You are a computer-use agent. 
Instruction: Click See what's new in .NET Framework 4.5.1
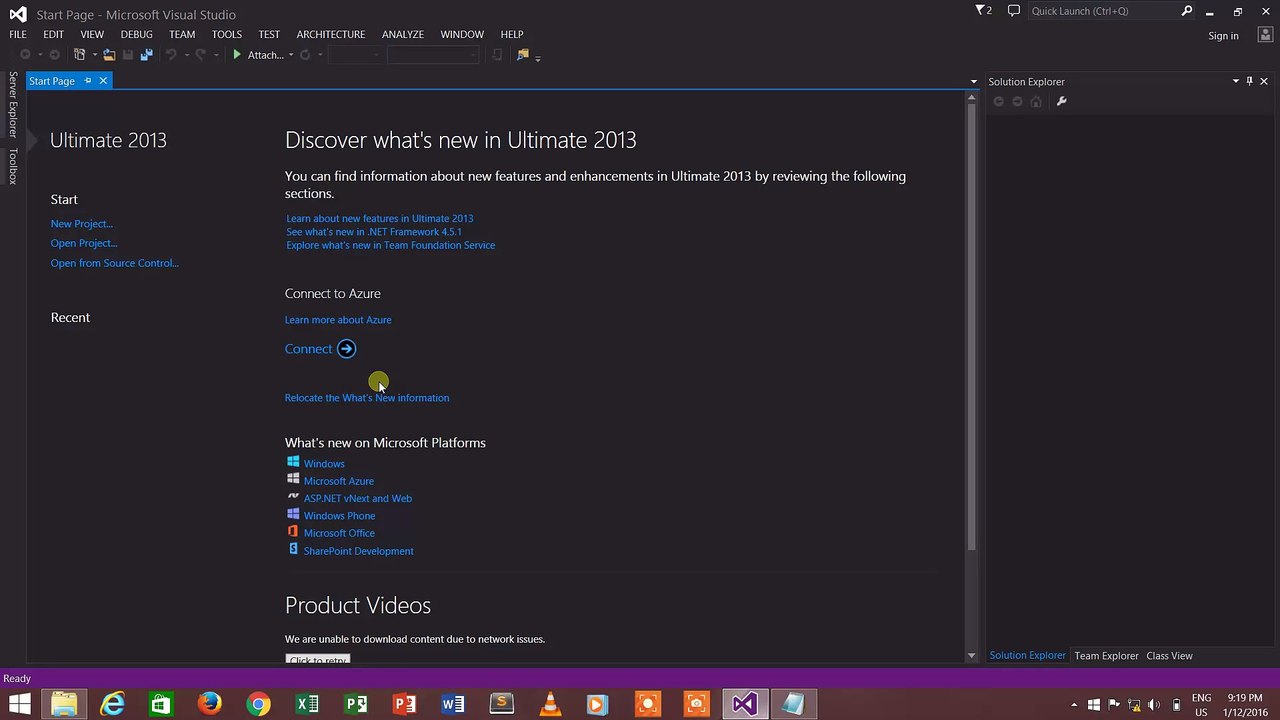(374, 232)
